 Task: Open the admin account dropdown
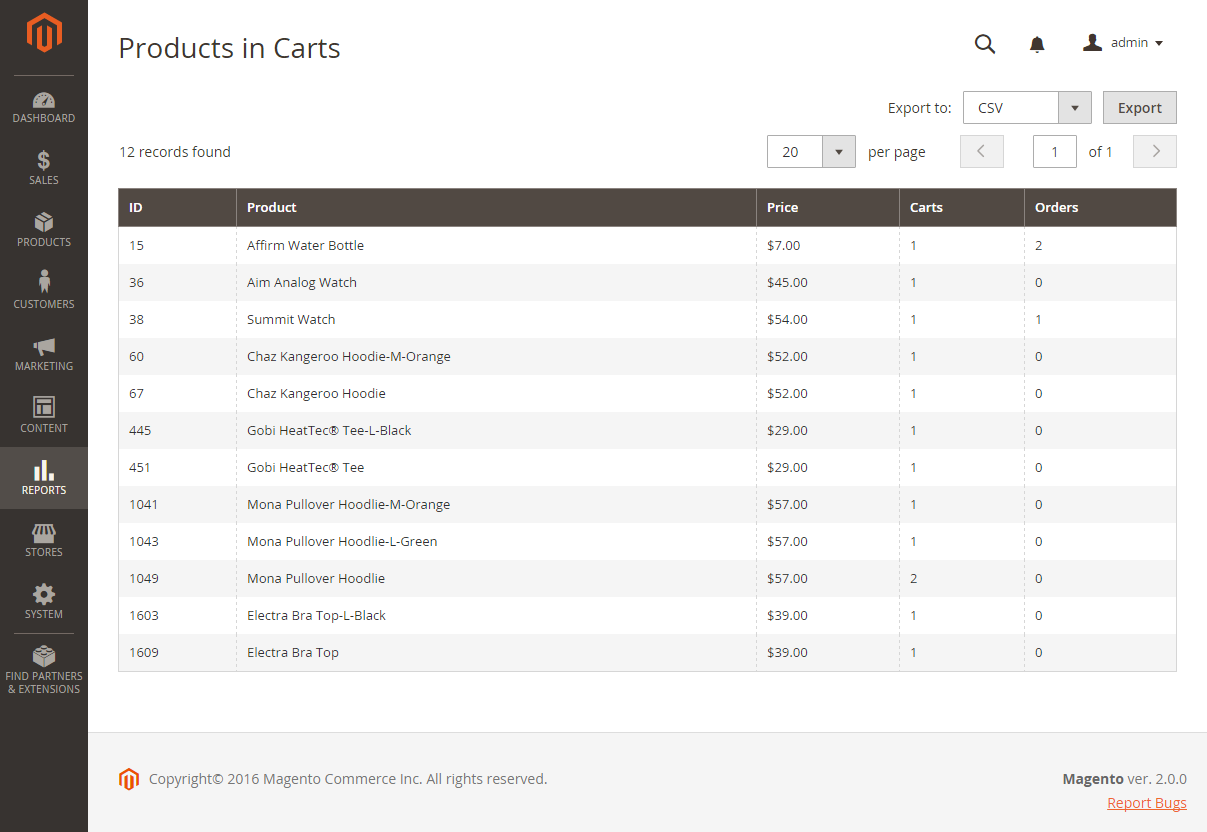pos(1123,43)
